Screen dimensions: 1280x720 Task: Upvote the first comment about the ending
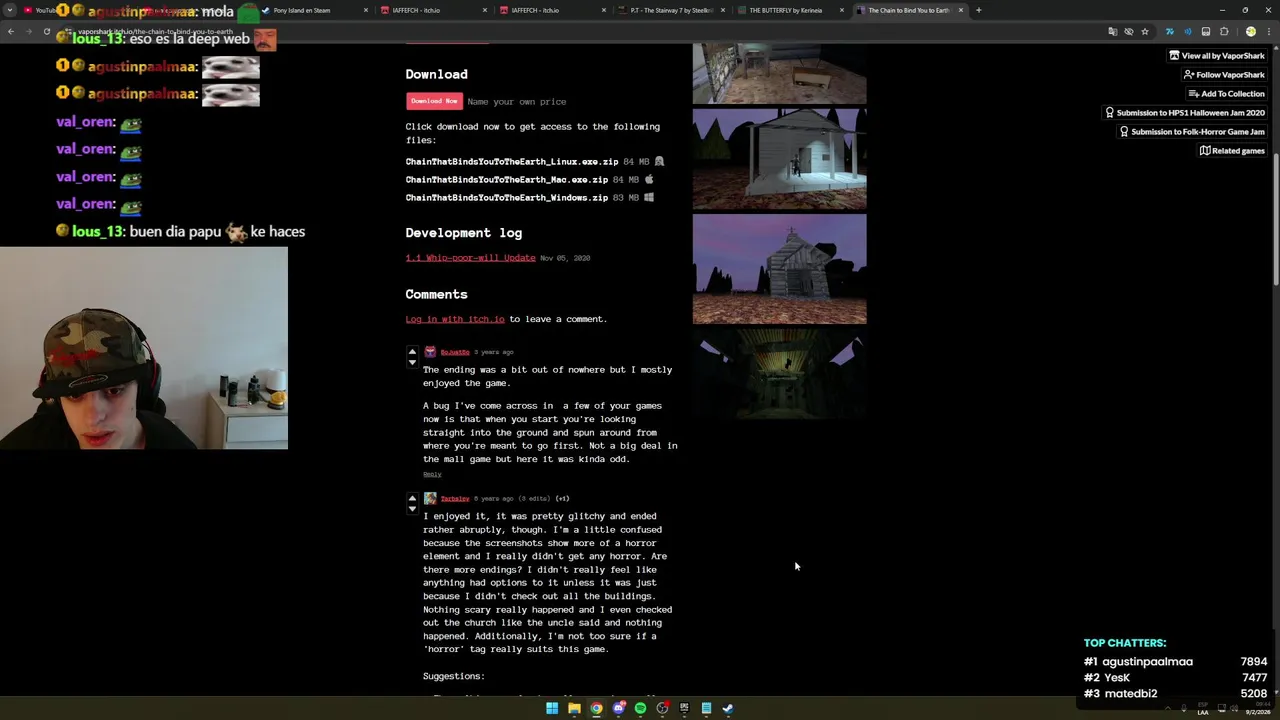click(x=412, y=351)
